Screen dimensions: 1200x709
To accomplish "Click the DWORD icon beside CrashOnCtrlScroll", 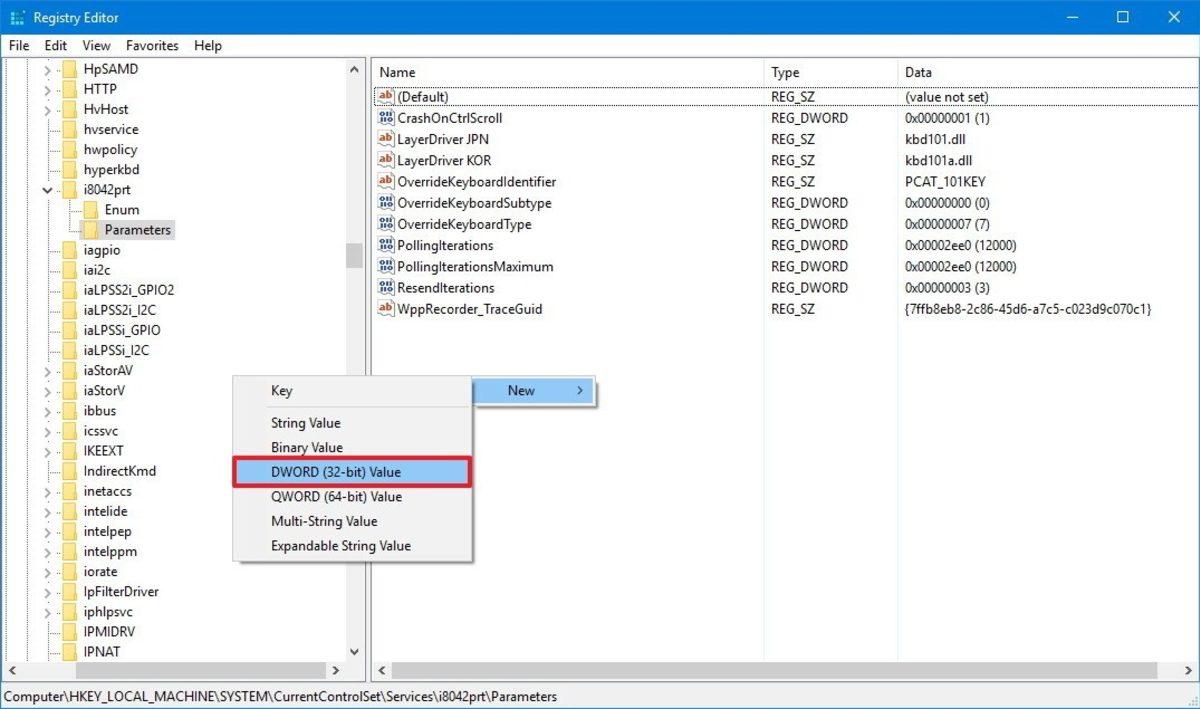I will click(x=386, y=118).
